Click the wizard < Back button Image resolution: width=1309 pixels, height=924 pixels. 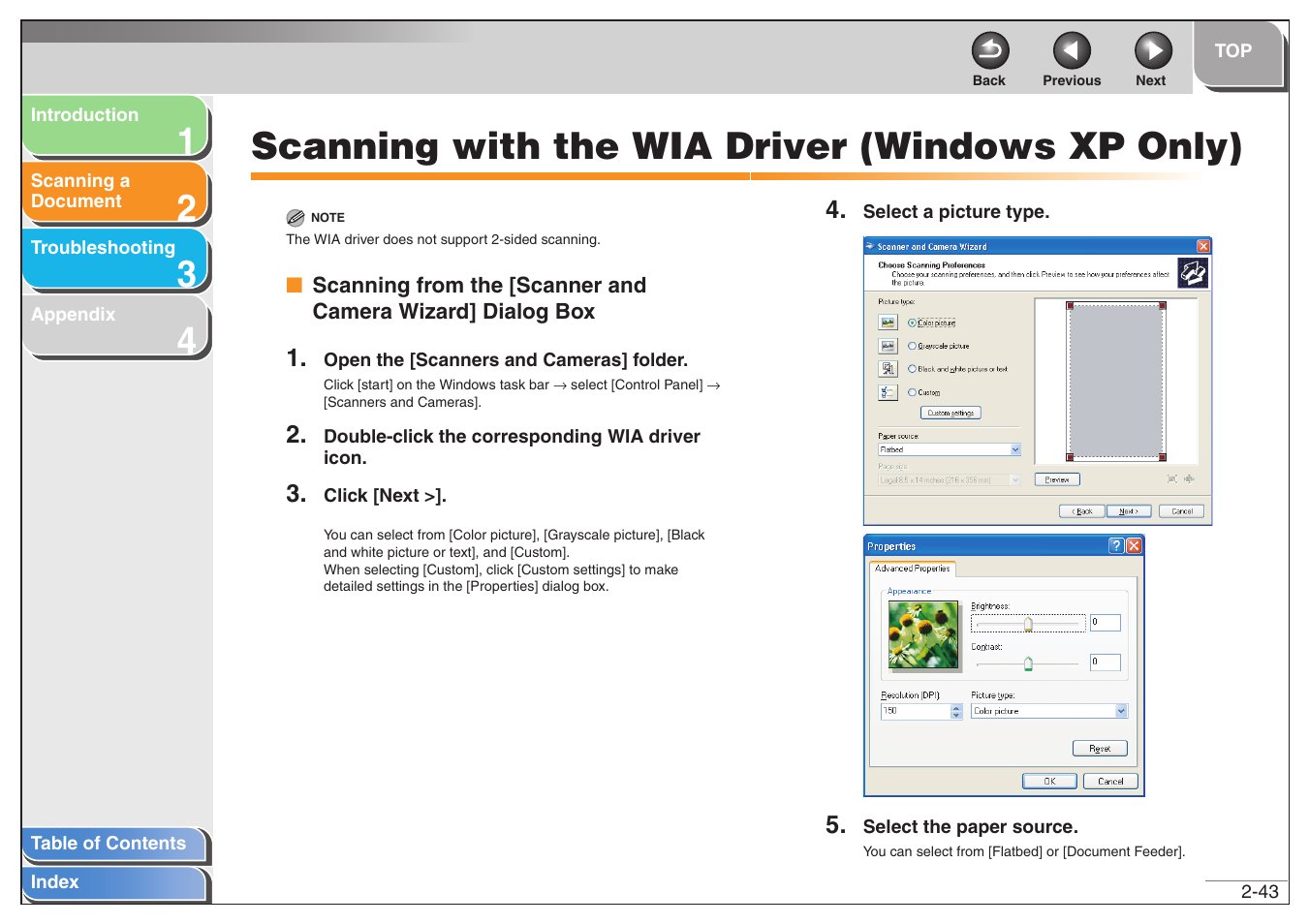pos(1082,511)
